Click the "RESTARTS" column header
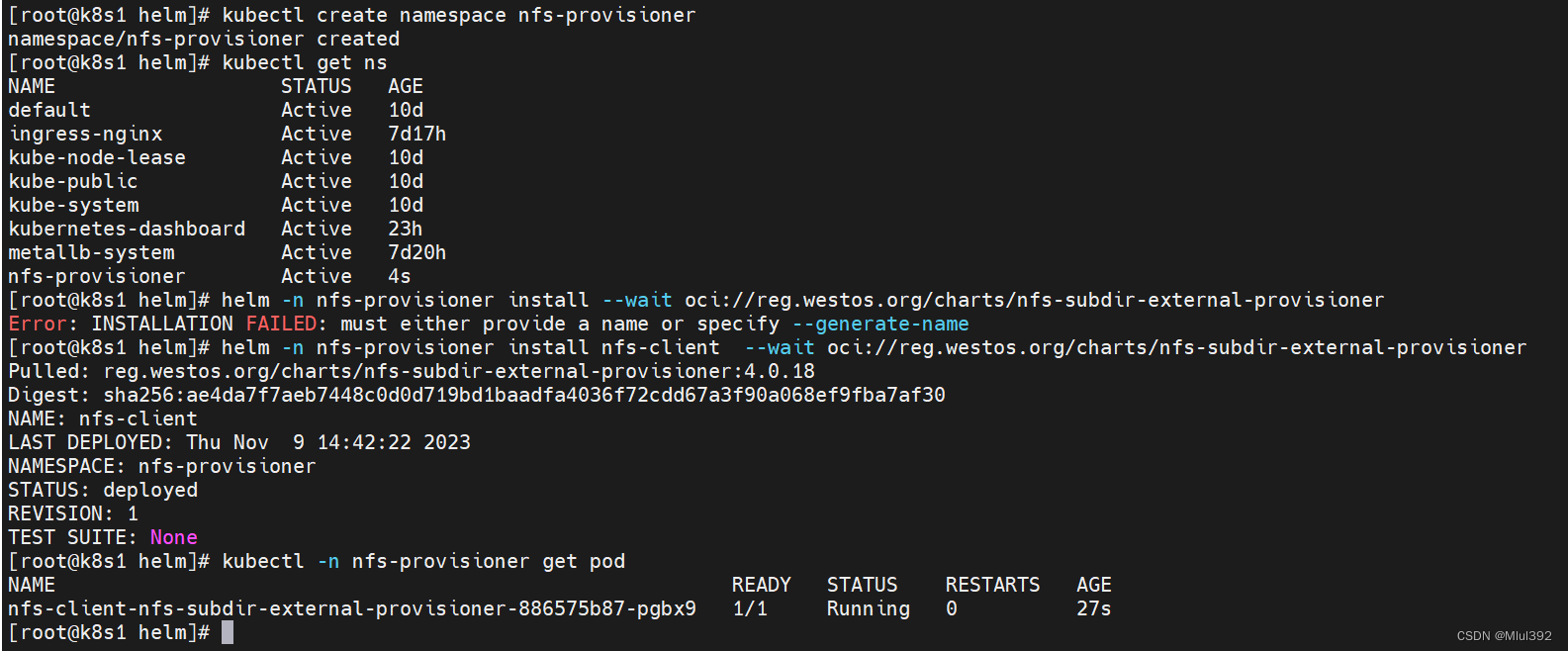The width and height of the screenshot is (1568, 651). point(992,585)
